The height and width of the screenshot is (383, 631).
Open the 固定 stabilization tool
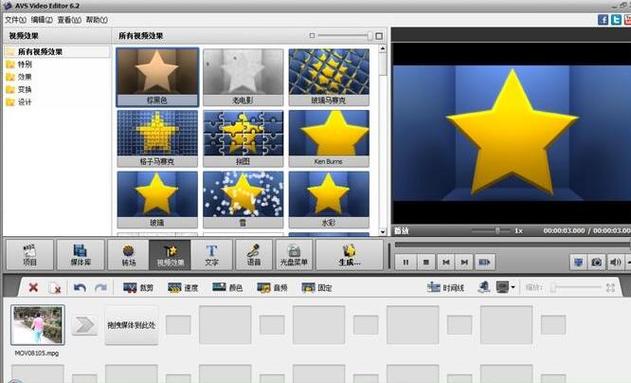click(317, 288)
